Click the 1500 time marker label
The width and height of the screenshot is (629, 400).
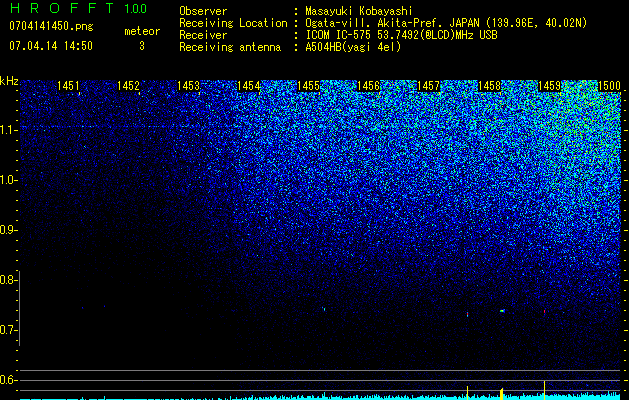(x=609, y=86)
